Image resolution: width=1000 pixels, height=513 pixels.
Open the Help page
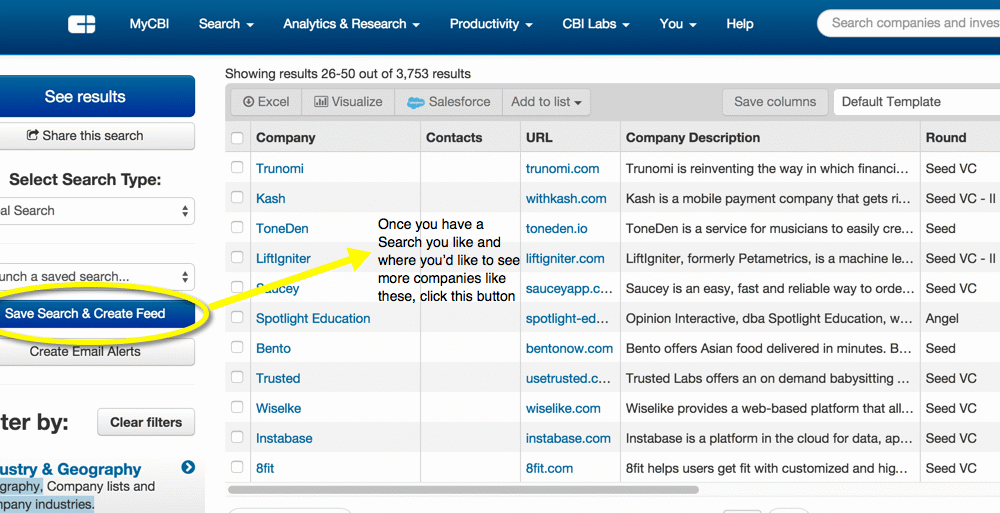pos(740,24)
